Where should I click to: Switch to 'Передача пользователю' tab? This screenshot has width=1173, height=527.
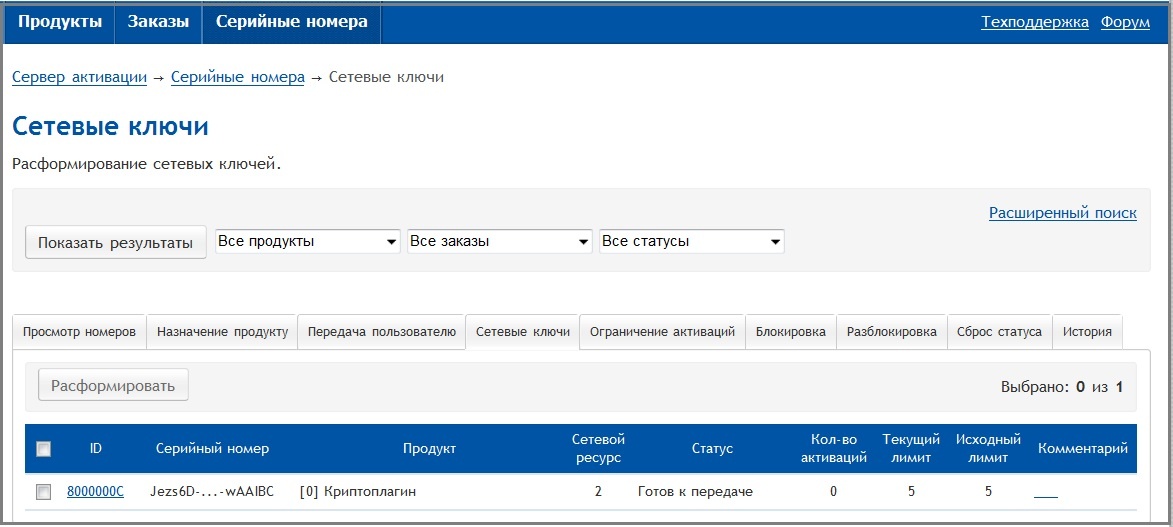click(381, 332)
